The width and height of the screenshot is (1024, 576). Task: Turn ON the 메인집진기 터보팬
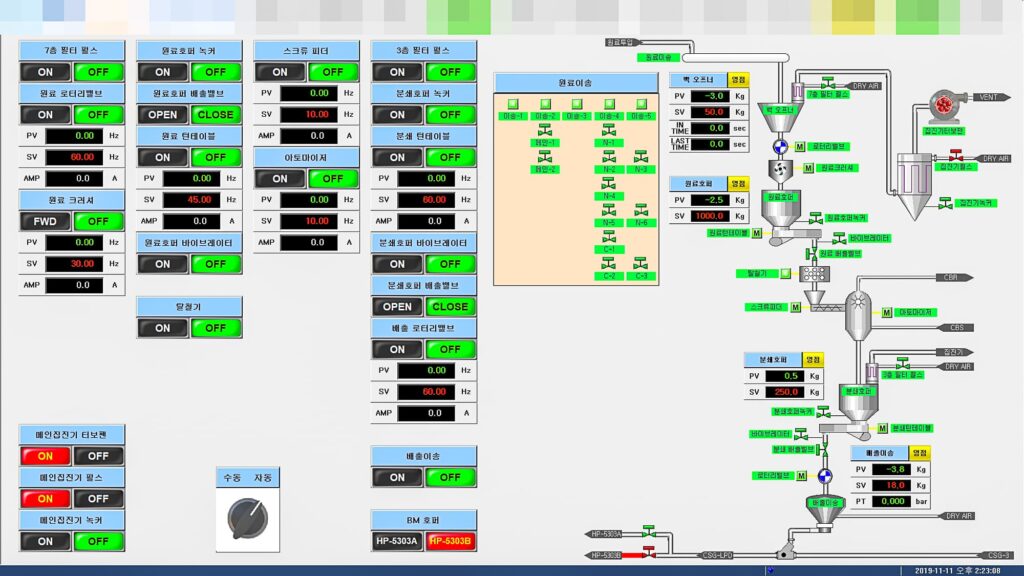point(46,456)
